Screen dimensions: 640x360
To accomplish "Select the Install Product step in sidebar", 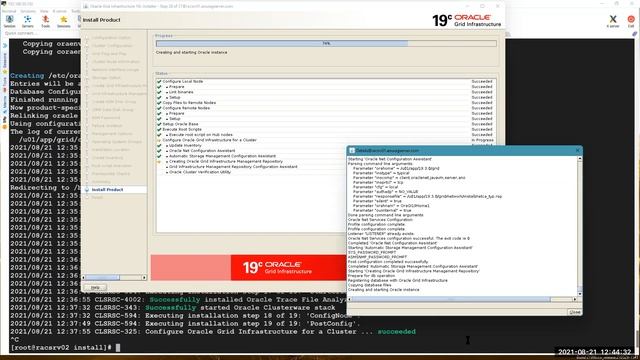I will click(107, 190).
